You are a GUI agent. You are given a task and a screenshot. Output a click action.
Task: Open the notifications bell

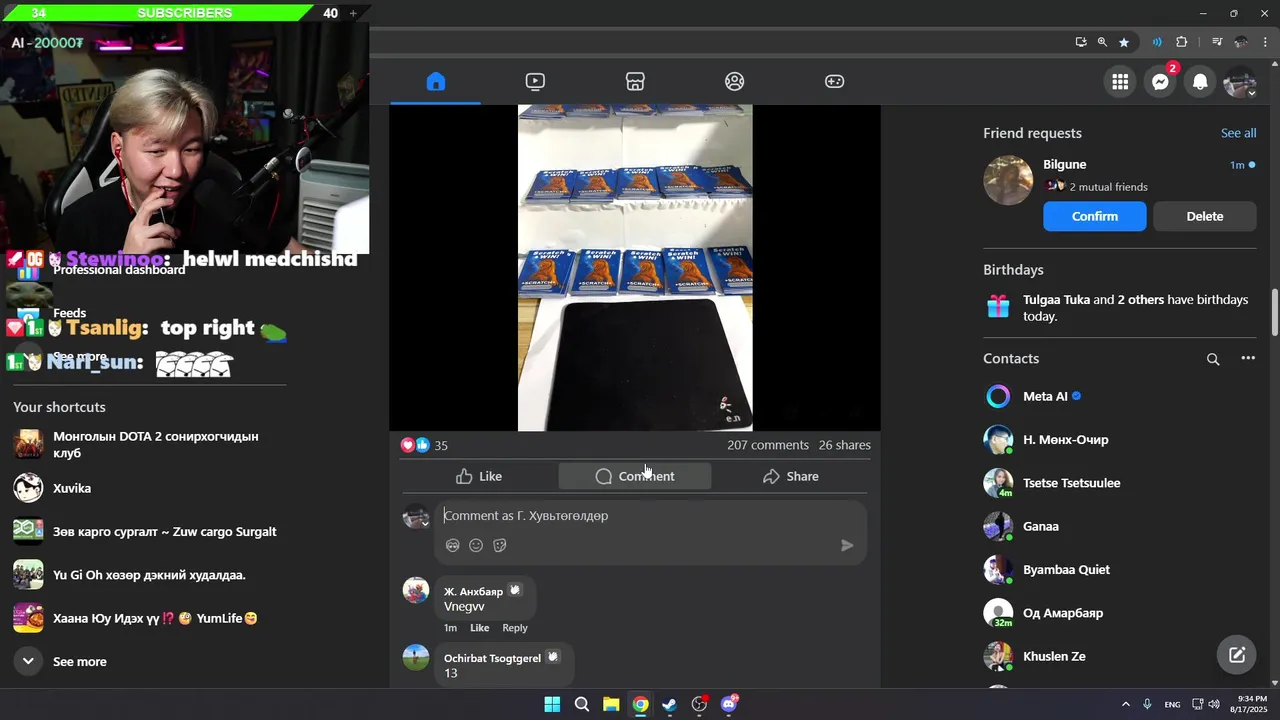(x=1200, y=82)
